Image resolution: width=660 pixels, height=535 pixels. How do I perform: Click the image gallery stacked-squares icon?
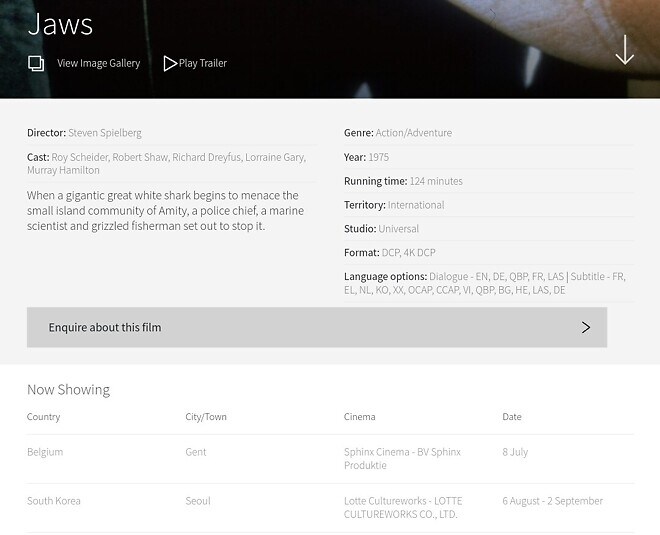click(x=36, y=64)
